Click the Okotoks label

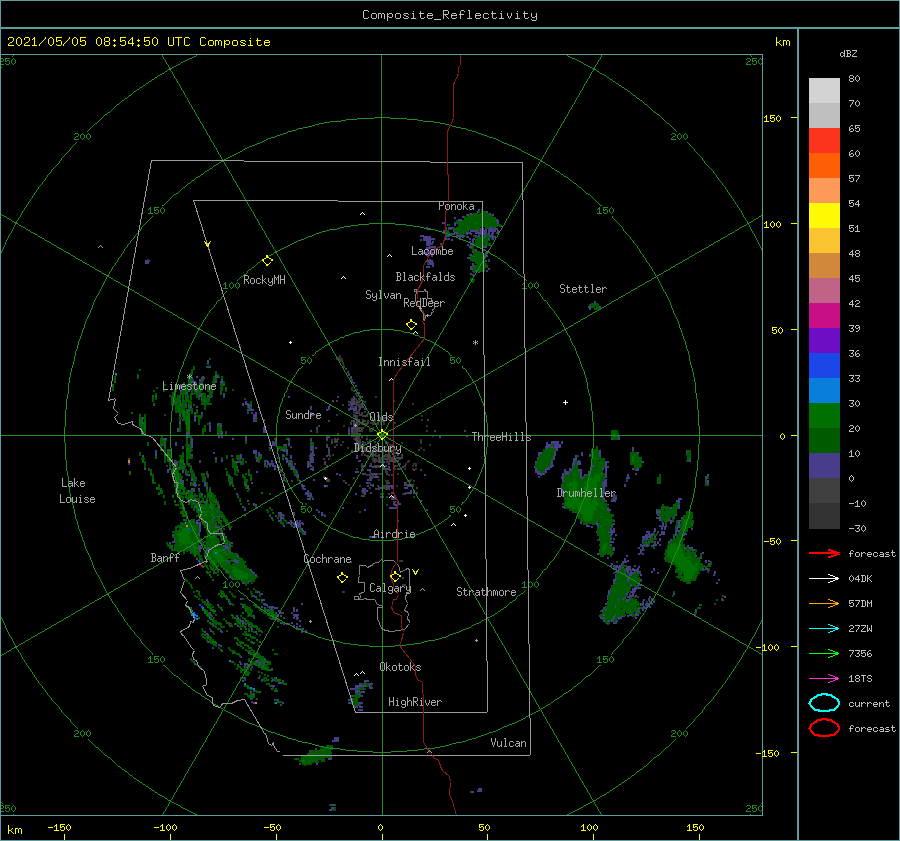(400, 667)
